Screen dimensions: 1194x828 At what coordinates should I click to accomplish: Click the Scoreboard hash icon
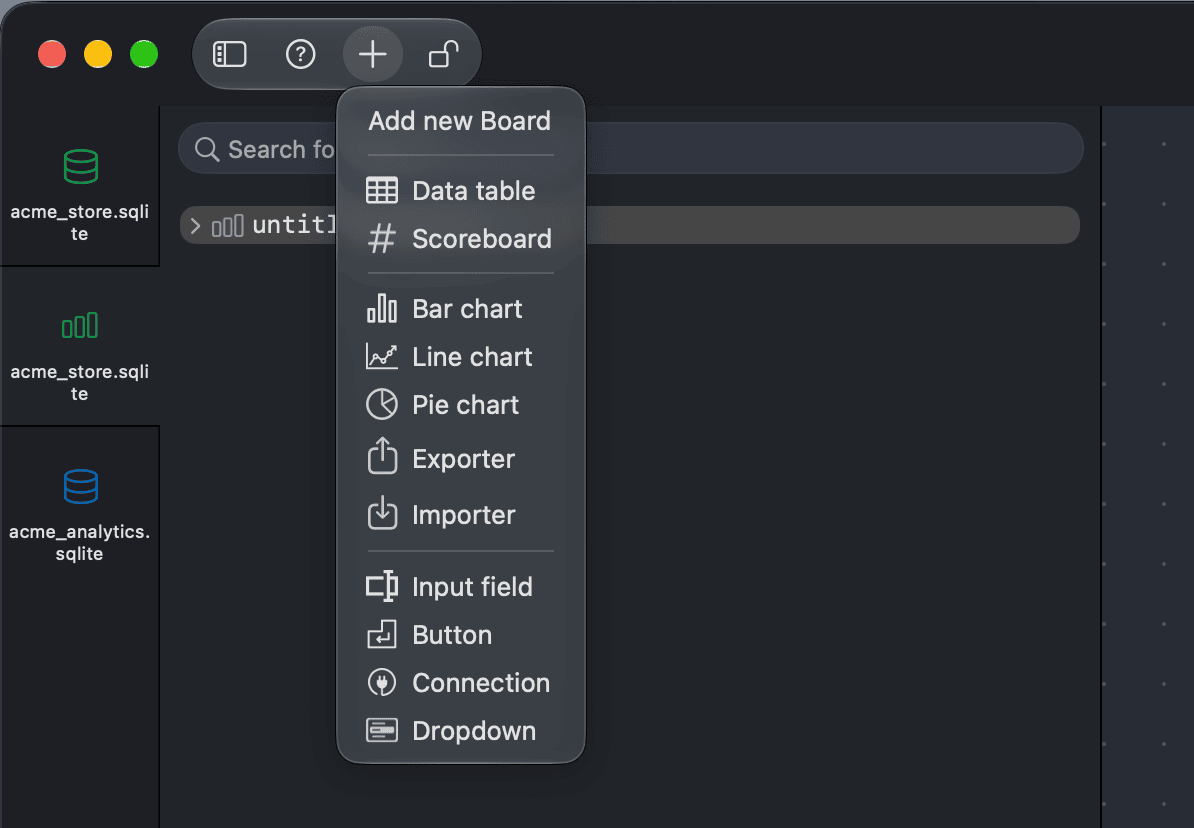382,238
